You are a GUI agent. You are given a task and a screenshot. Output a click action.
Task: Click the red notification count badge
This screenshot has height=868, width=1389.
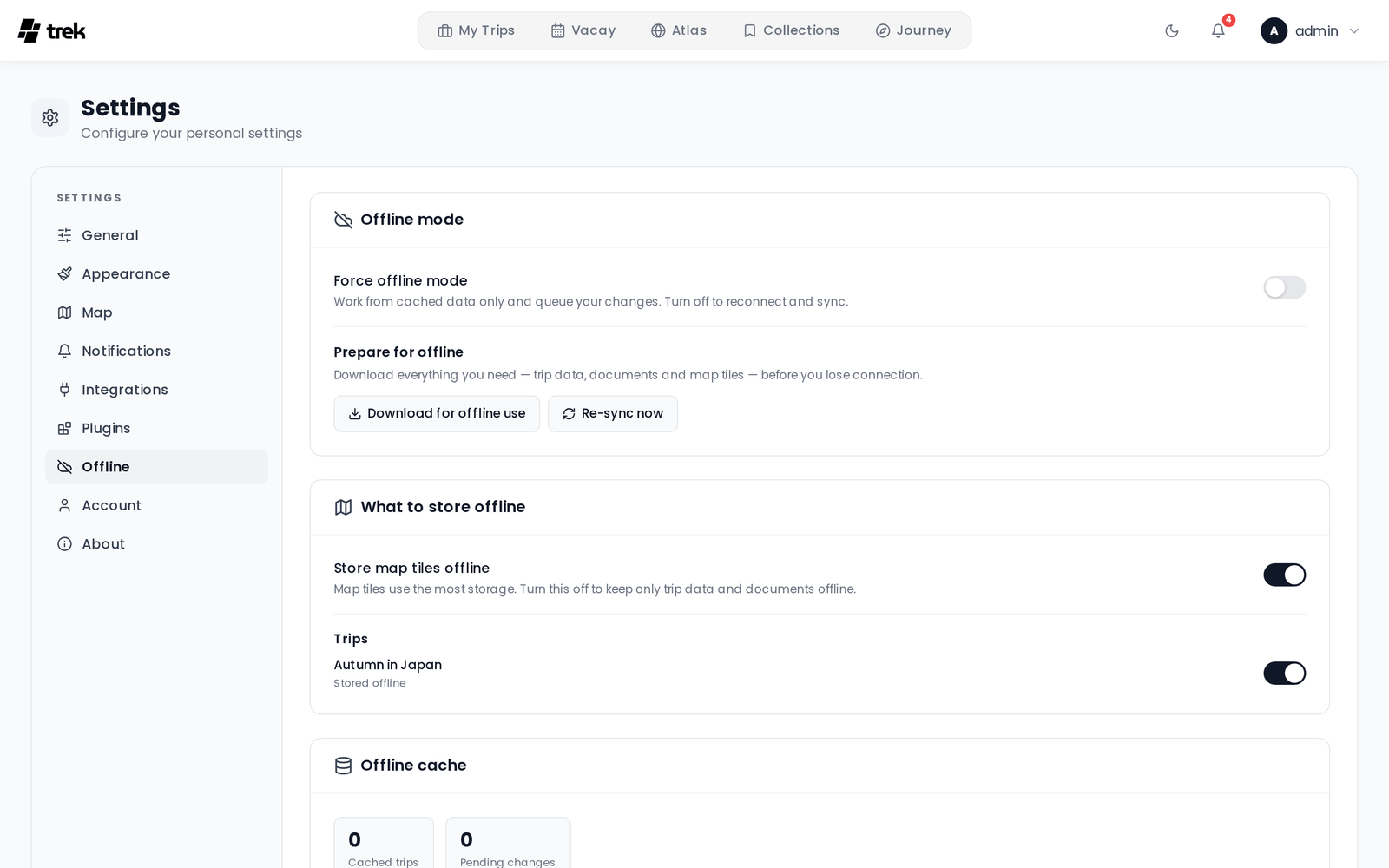[1228, 20]
